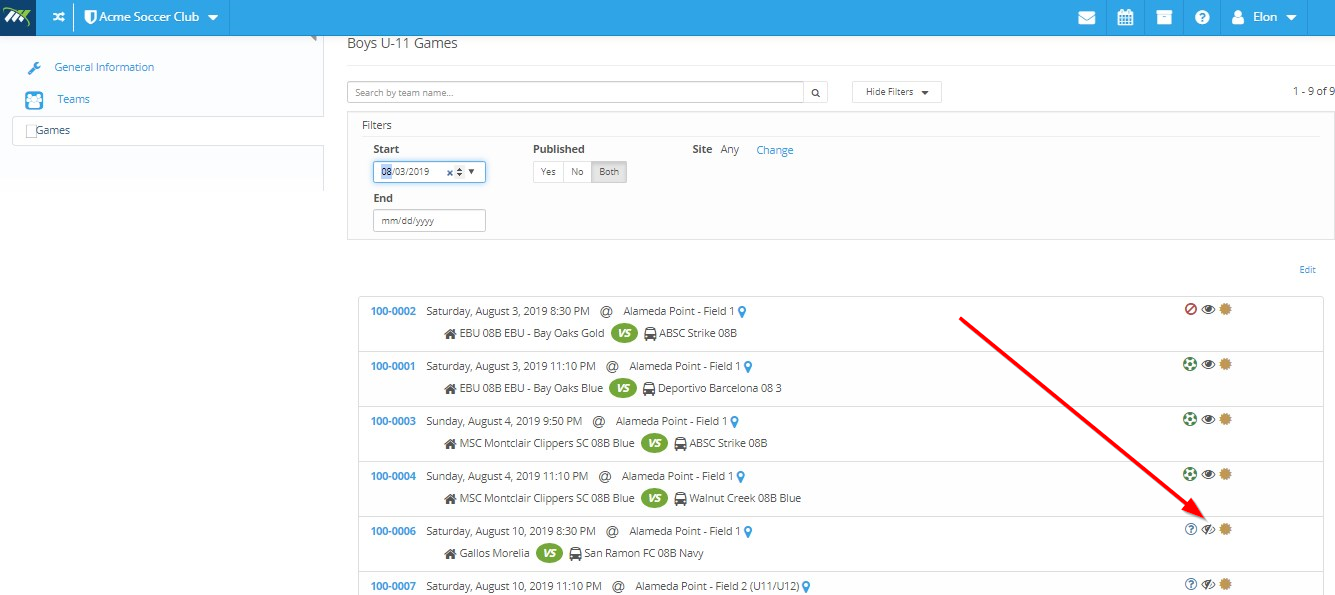1335x595 pixels.
Task: Open game 100-0004 link
Action: [x=393, y=476]
